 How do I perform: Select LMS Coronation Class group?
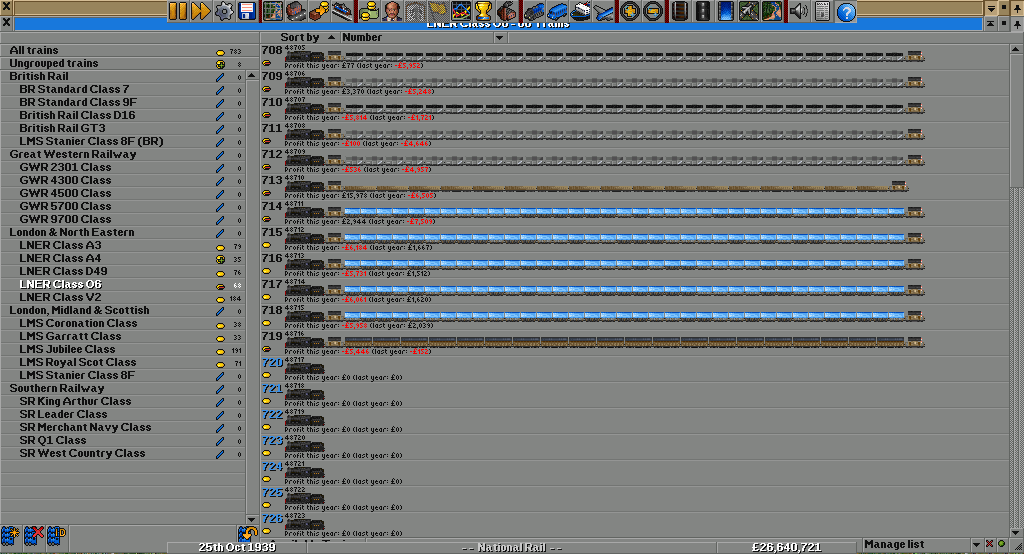pos(123,323)
